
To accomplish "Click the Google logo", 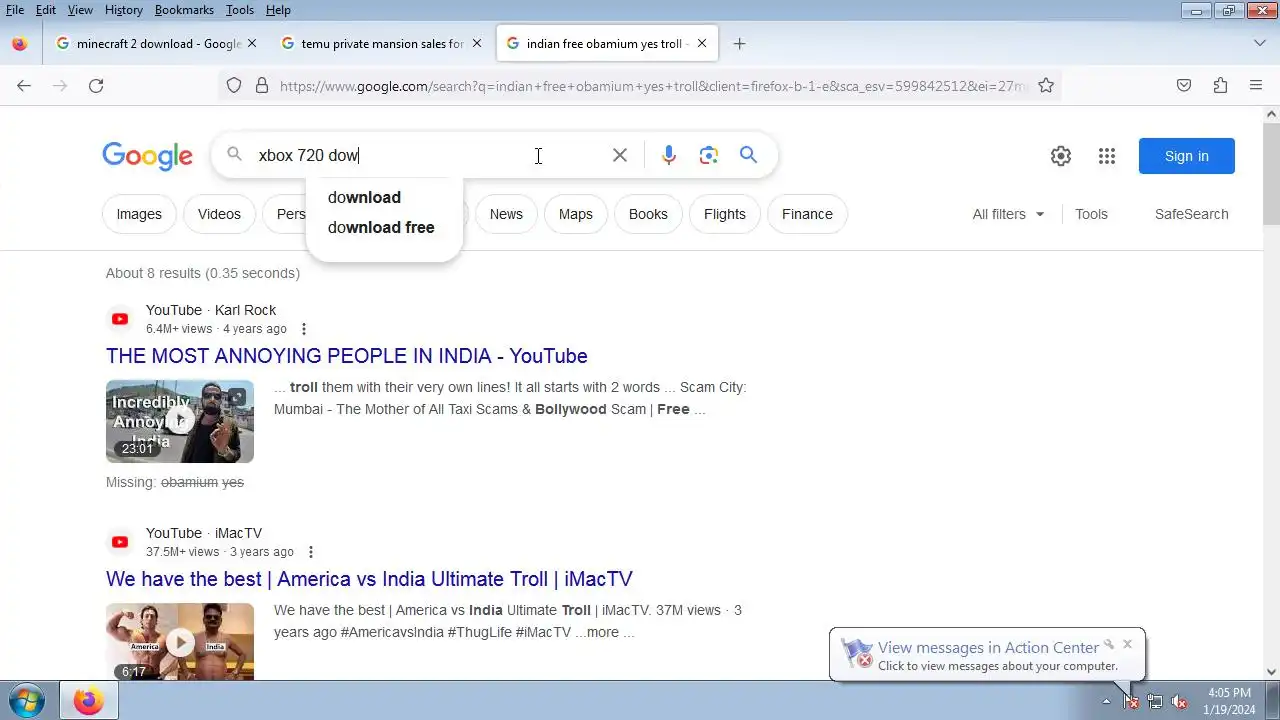I will coord(147,156).
